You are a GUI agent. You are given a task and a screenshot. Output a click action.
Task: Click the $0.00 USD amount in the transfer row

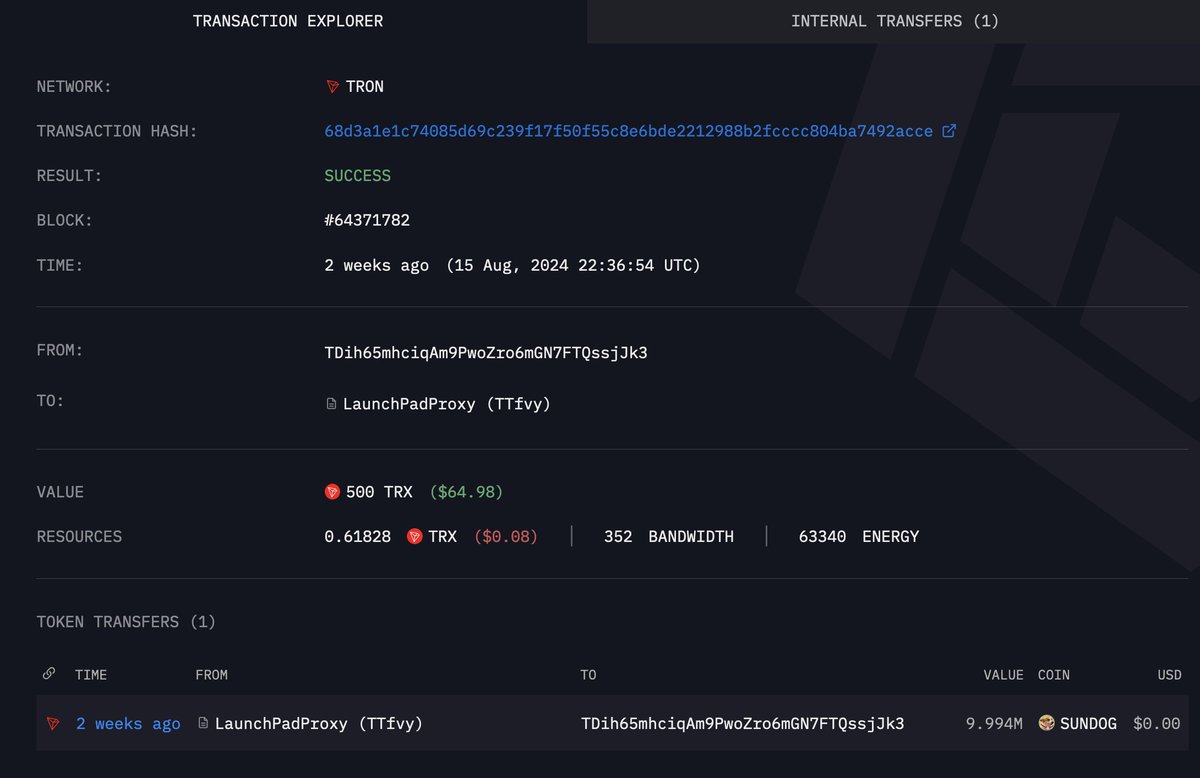tap(1157, 724)
